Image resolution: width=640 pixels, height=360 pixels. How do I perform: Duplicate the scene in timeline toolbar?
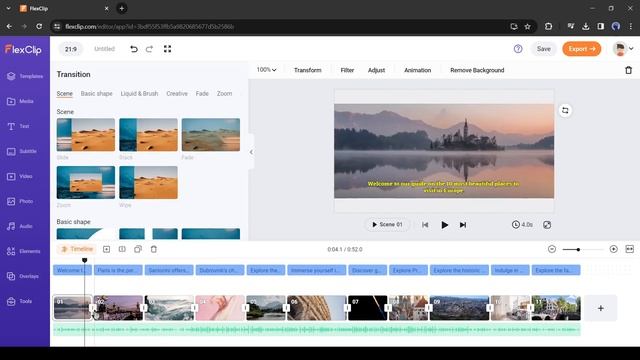coord(138,249)
